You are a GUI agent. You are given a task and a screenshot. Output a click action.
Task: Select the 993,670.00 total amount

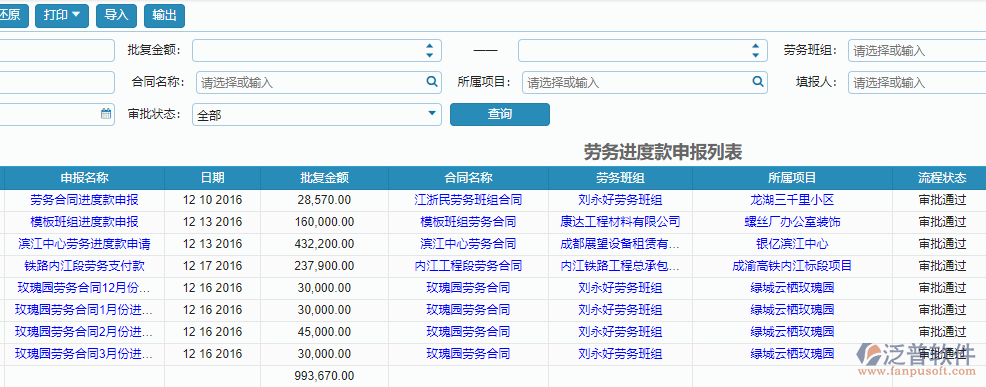click(324, 376)
